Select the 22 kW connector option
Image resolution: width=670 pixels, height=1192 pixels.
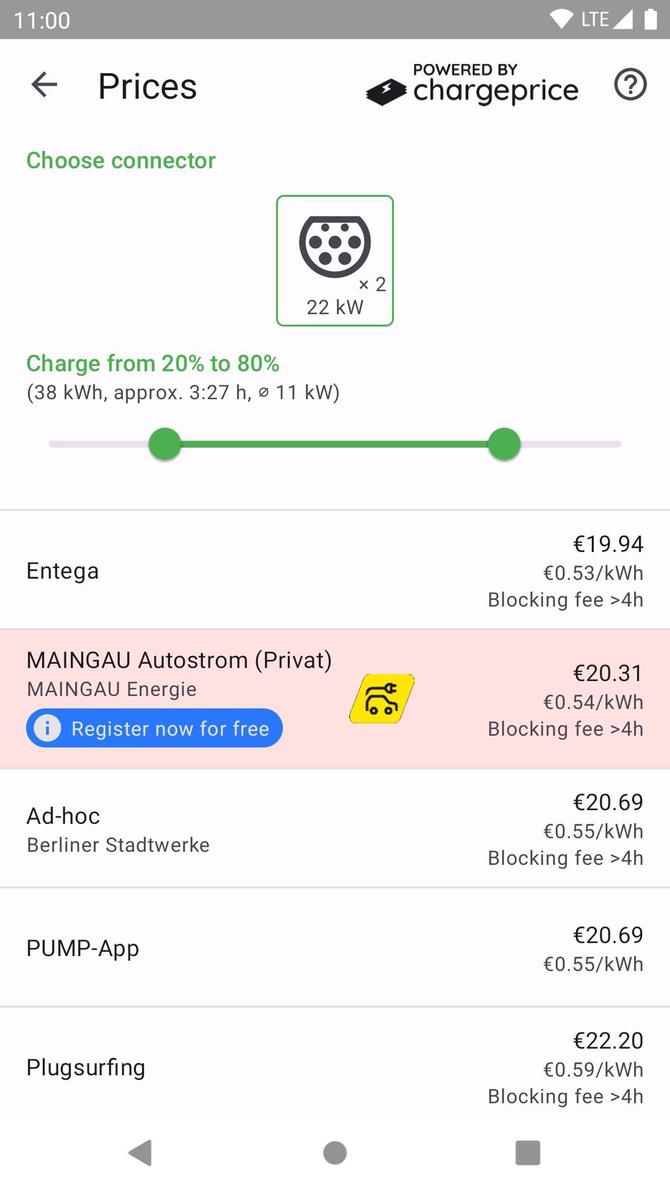(x=335, y=260)
